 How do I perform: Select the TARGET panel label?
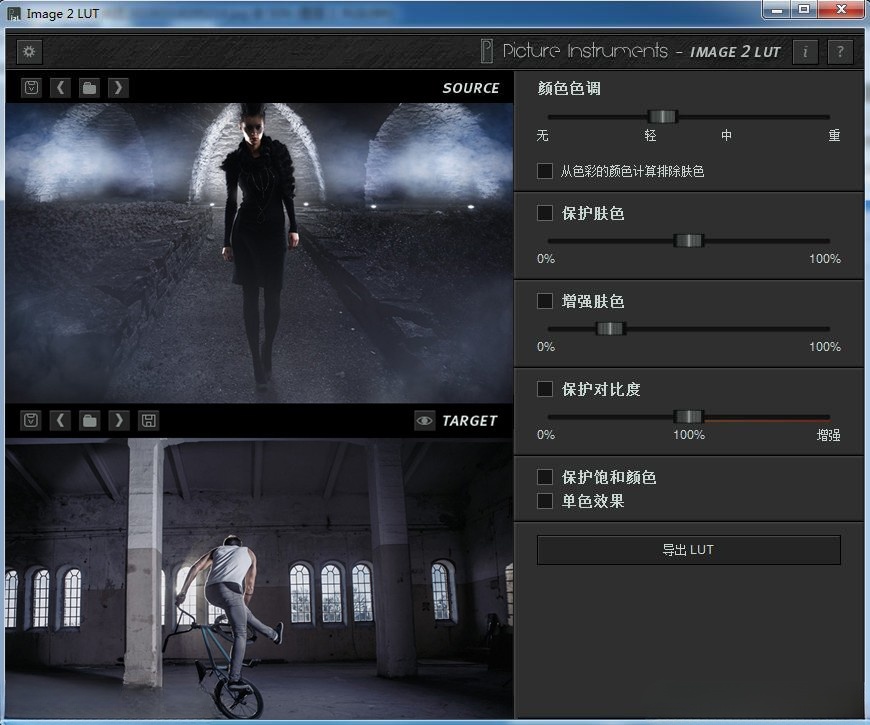[x=470, y=420]
